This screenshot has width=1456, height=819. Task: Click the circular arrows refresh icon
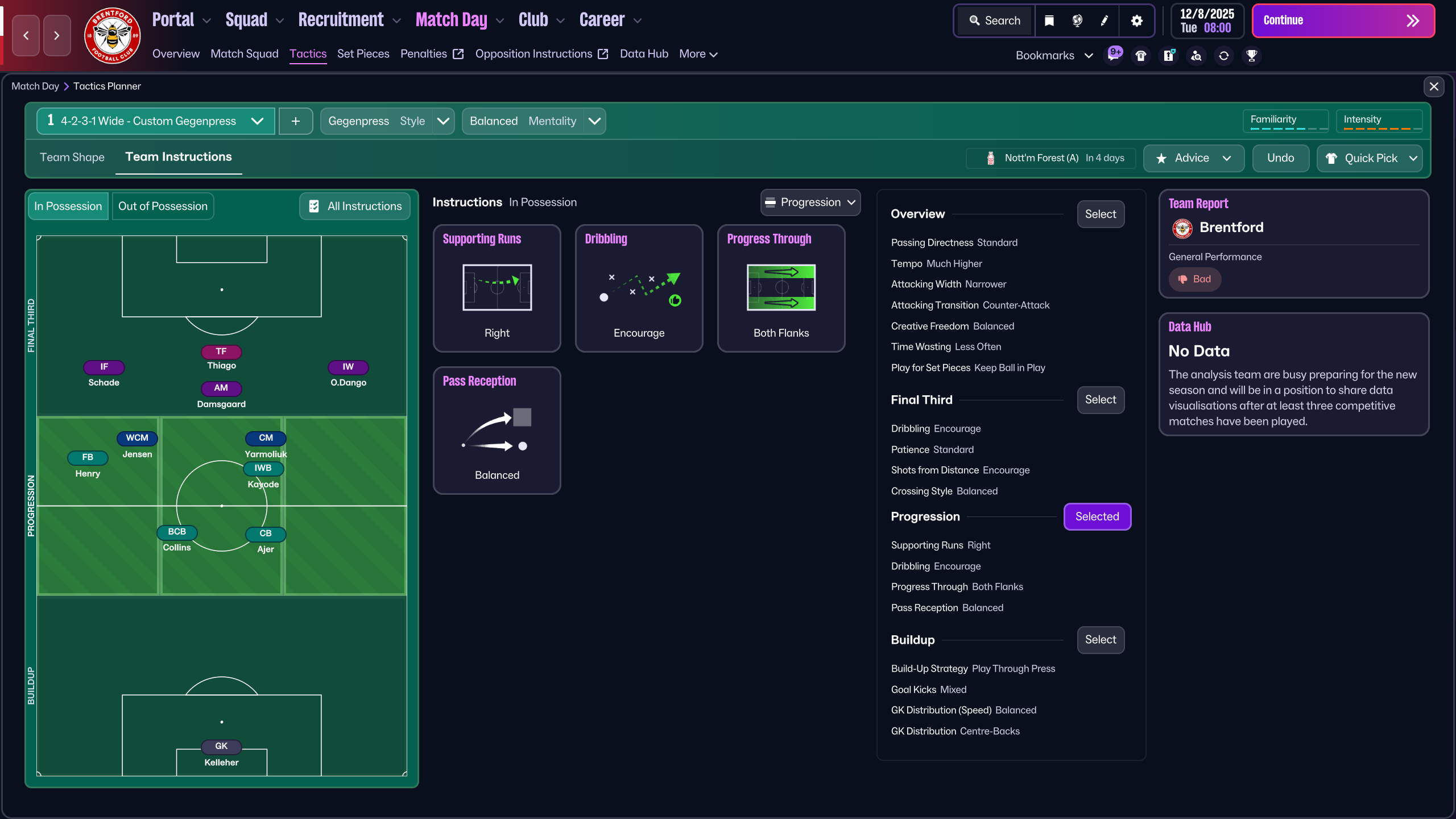coord(1224,55)
